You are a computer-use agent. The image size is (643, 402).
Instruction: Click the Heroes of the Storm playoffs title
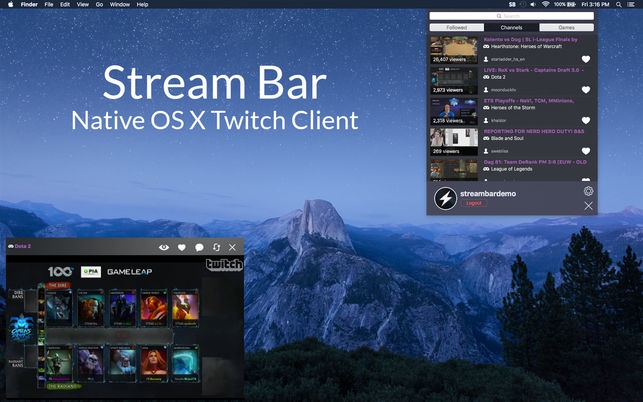tap(529, 100)
